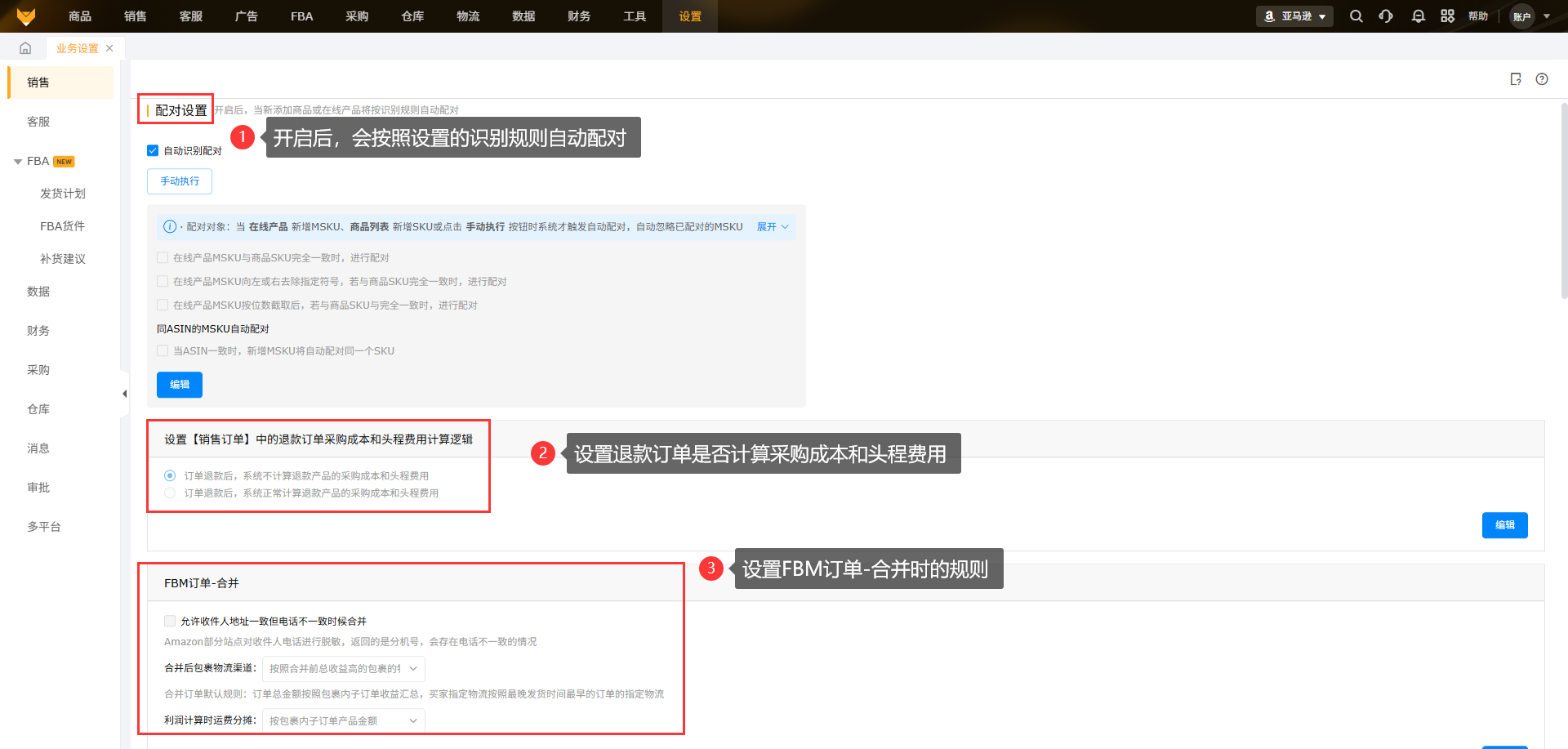This screenshot has width=1568, height=749.
Task: Select radio 系统不计算退款产品的采购成本和头程费用
Action: pos(170,475)
